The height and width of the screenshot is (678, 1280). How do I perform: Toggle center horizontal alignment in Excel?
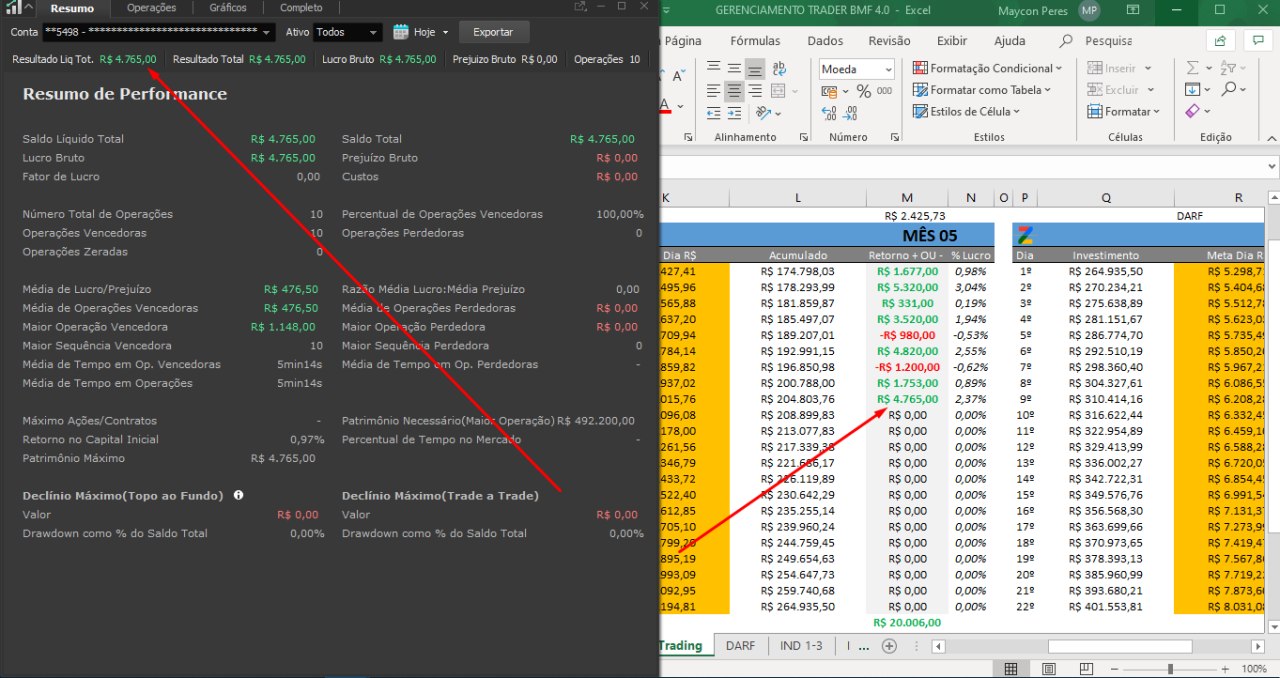point(734,90)
